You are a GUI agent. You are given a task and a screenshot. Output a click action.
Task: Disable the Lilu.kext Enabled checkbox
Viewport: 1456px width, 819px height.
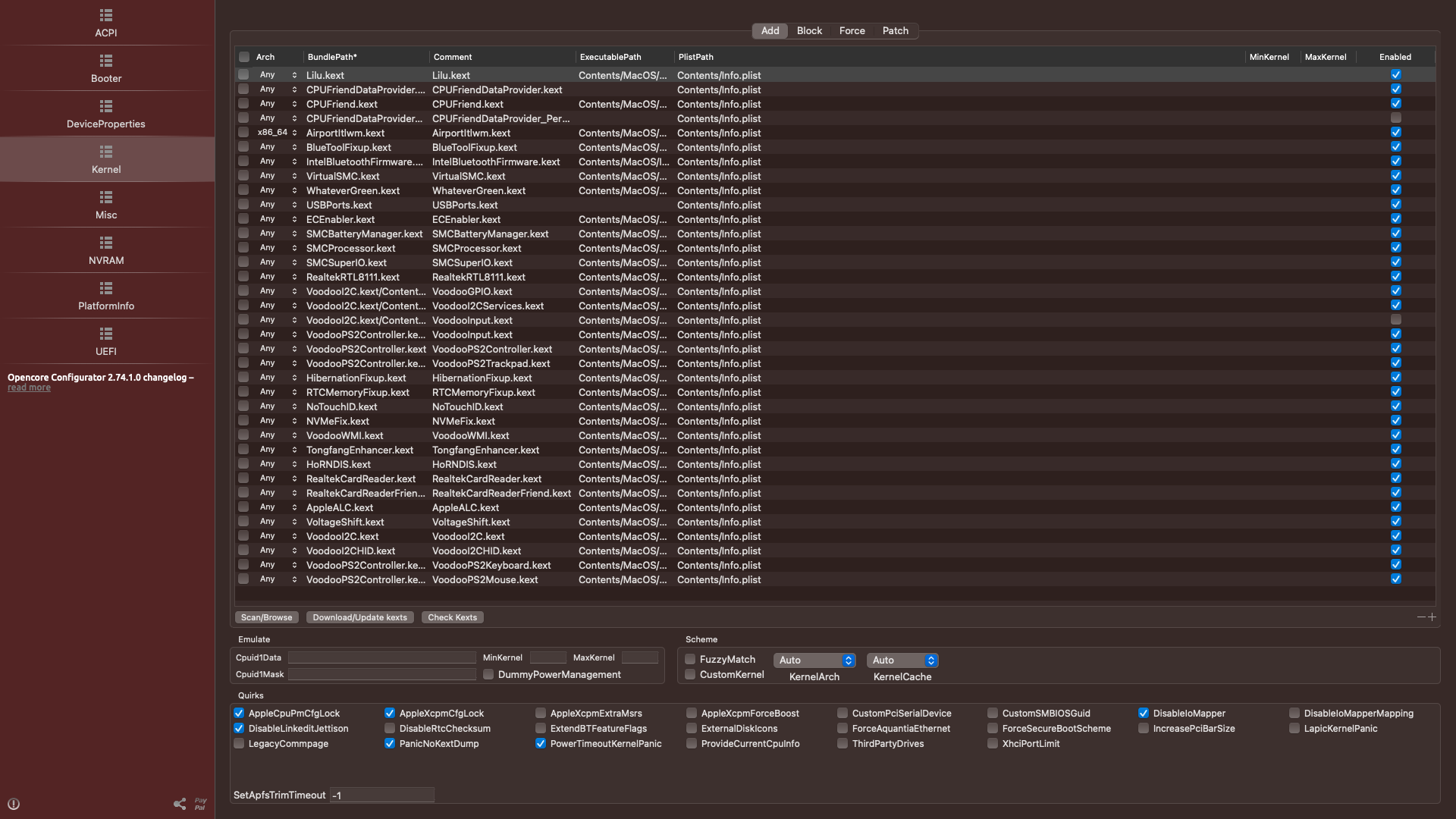tap(1395, 75)
